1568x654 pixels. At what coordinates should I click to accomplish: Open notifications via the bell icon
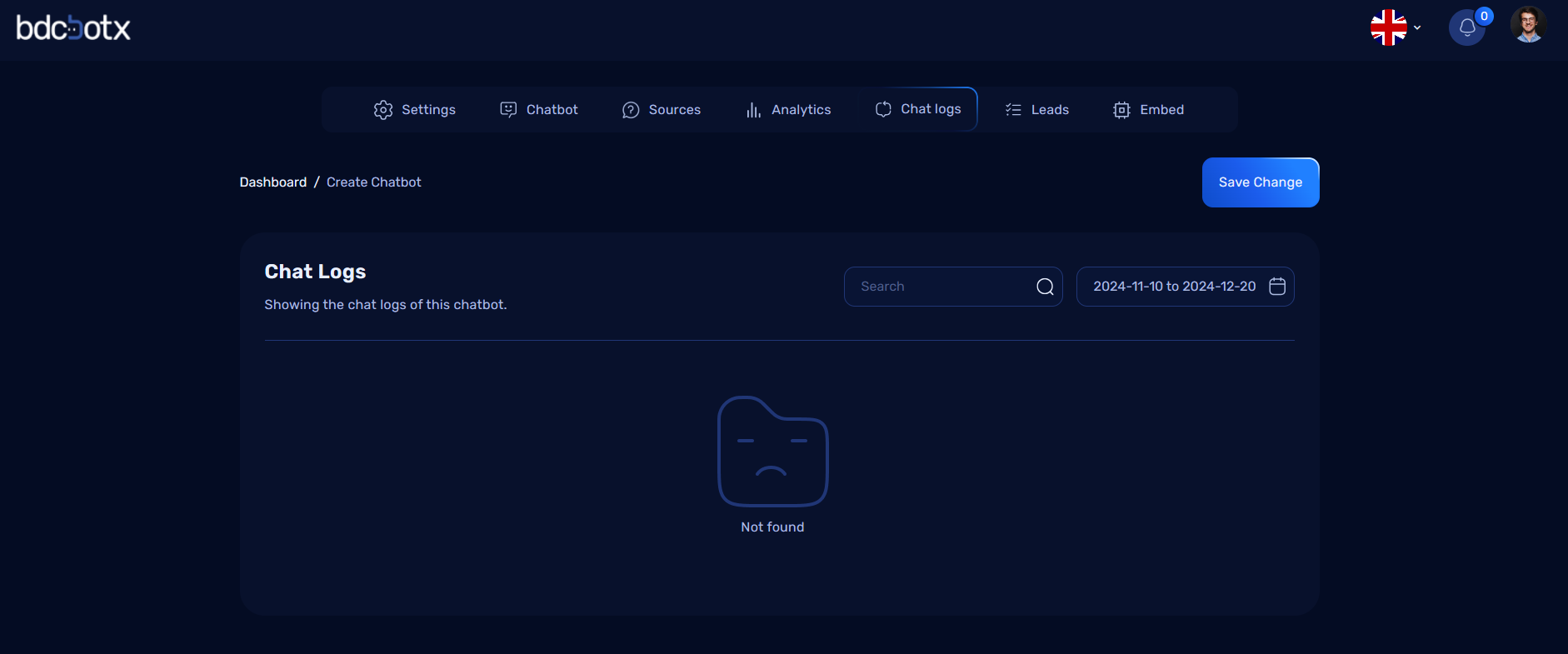pyautogui.click(x=1467, y=27)
